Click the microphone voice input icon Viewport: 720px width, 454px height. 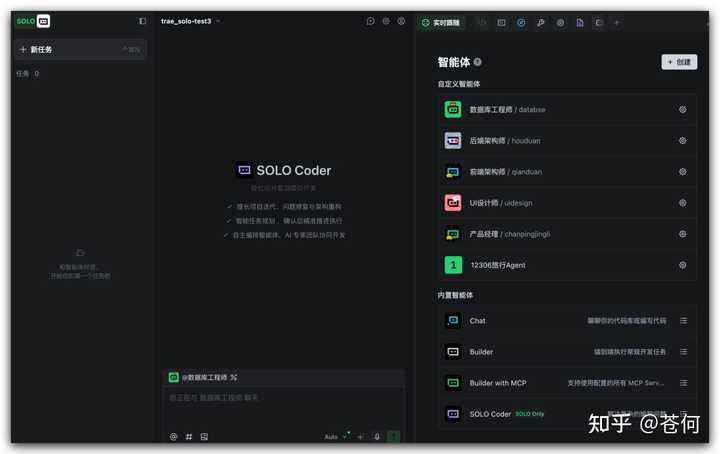point(377,437)
